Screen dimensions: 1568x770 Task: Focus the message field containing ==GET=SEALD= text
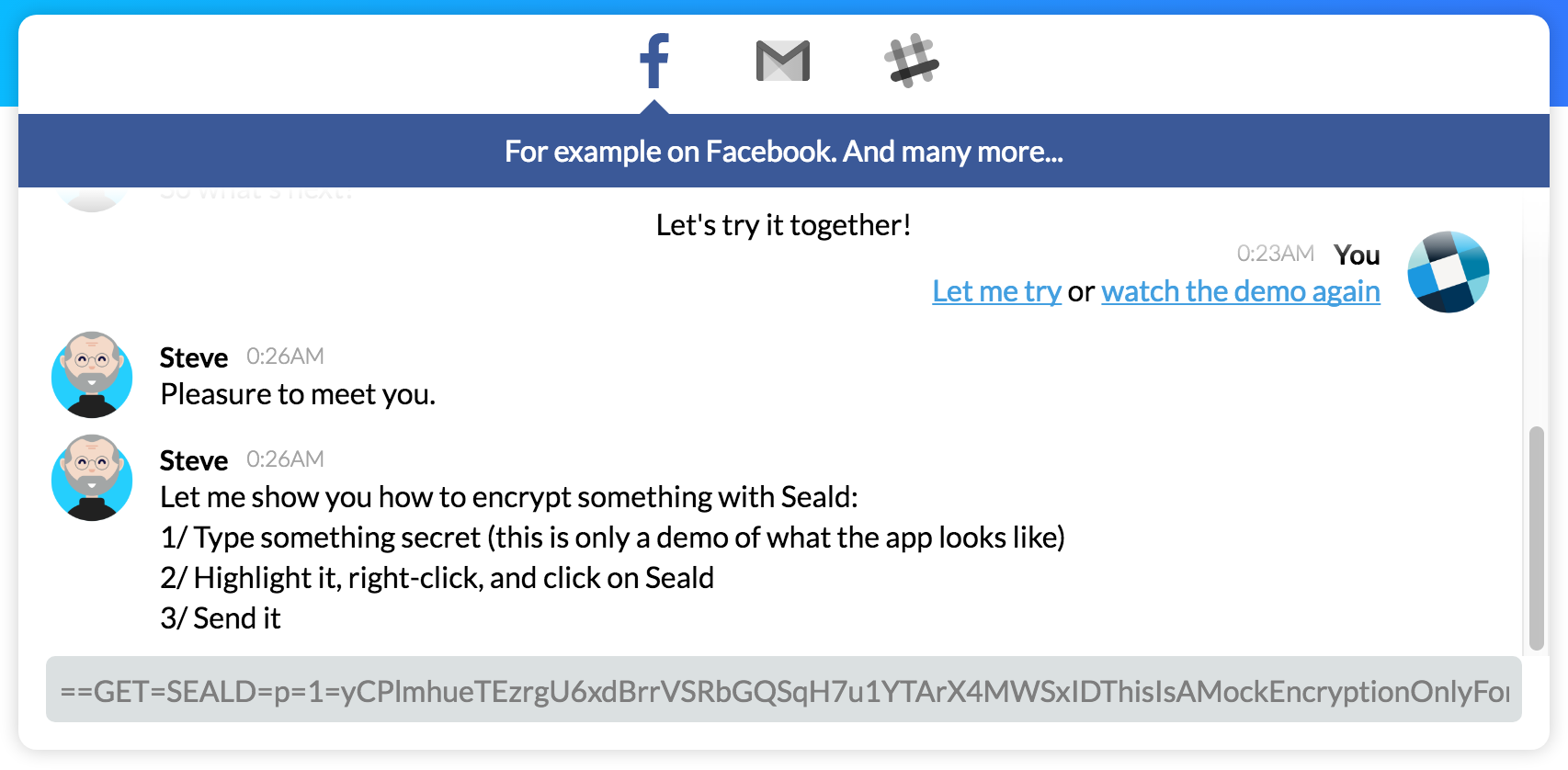click(x=784, y=689)
